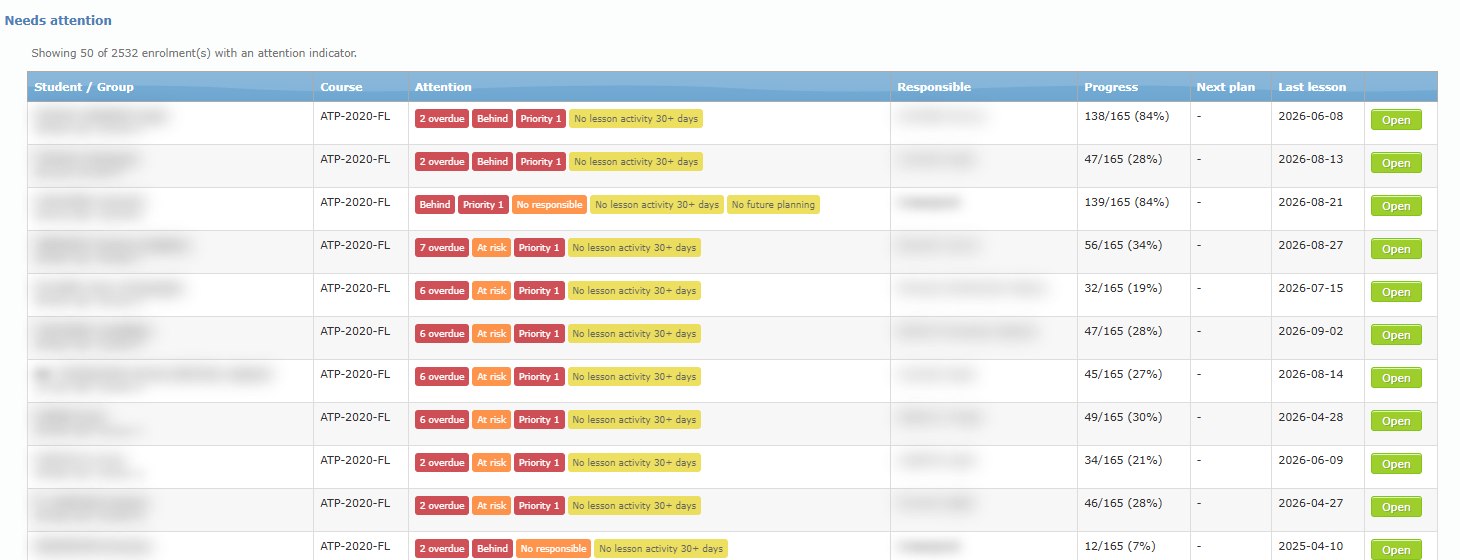1460x560 pixels.
Task: Open the enrolment with last lesson 2025-04-10
Action: click(1396, 550)
